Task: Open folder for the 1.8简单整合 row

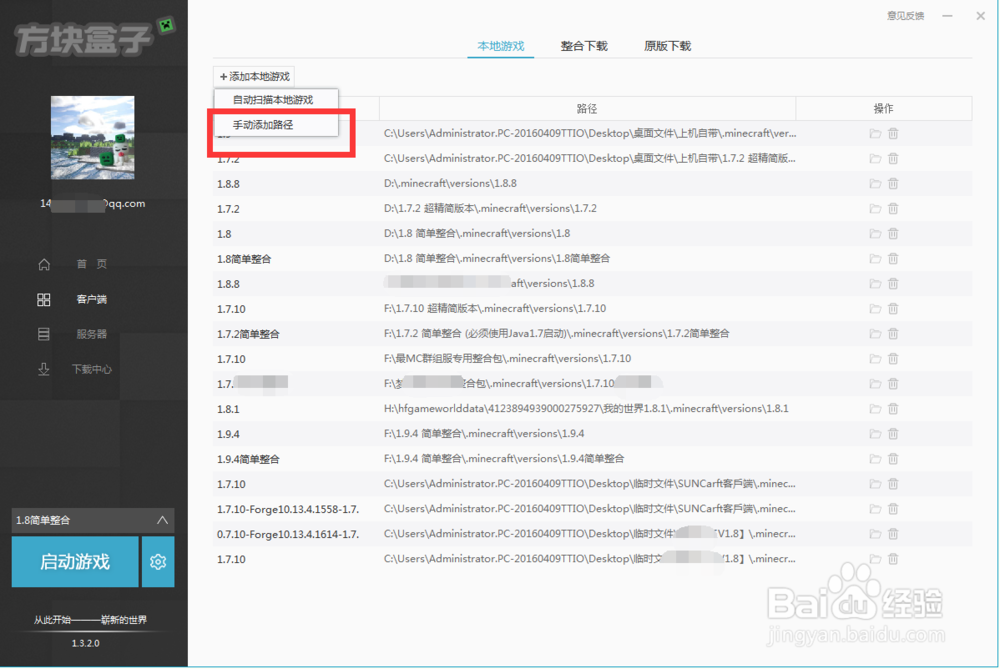Action: tap(875, 258)
